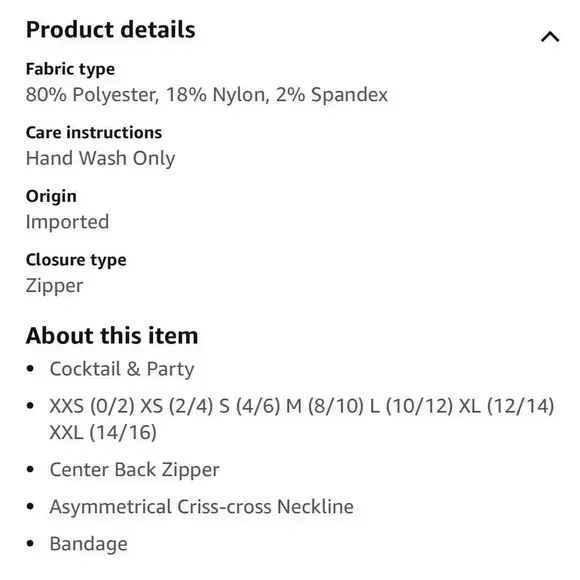Click the XXL (14/16) size text
The image size is (580, 580).
(x=103, y=432)
